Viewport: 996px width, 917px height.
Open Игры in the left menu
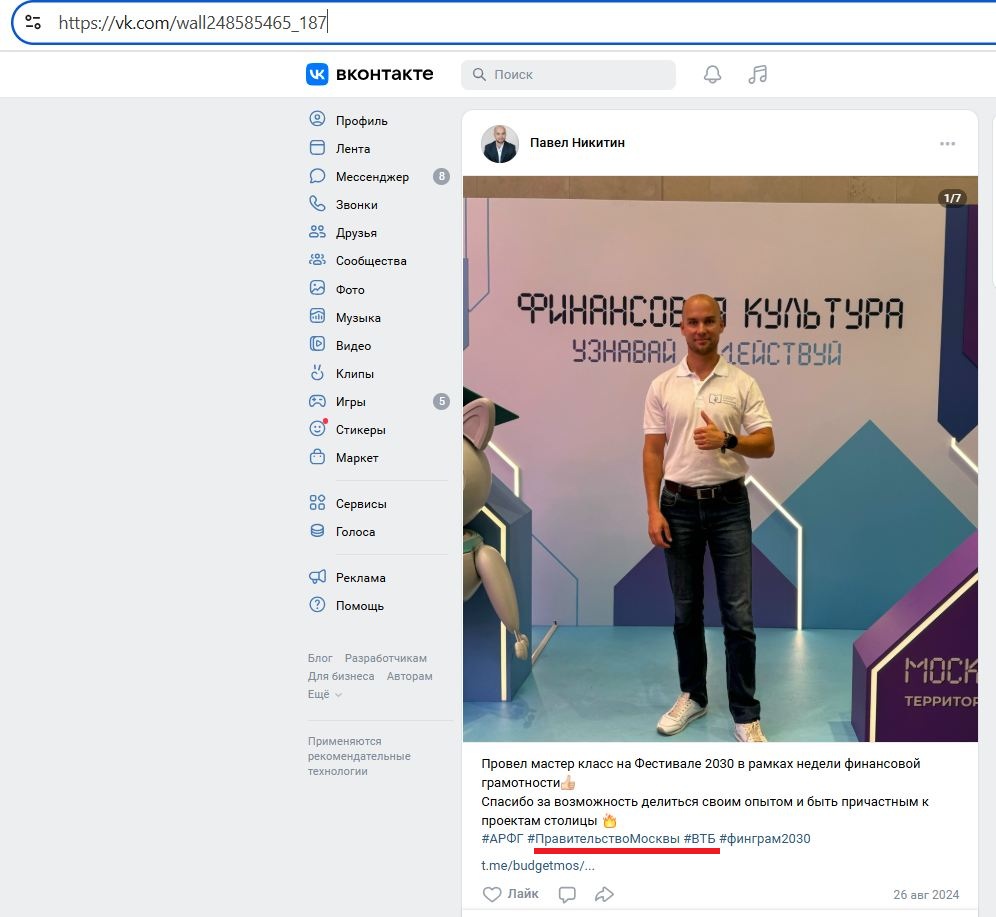[350, 402]
